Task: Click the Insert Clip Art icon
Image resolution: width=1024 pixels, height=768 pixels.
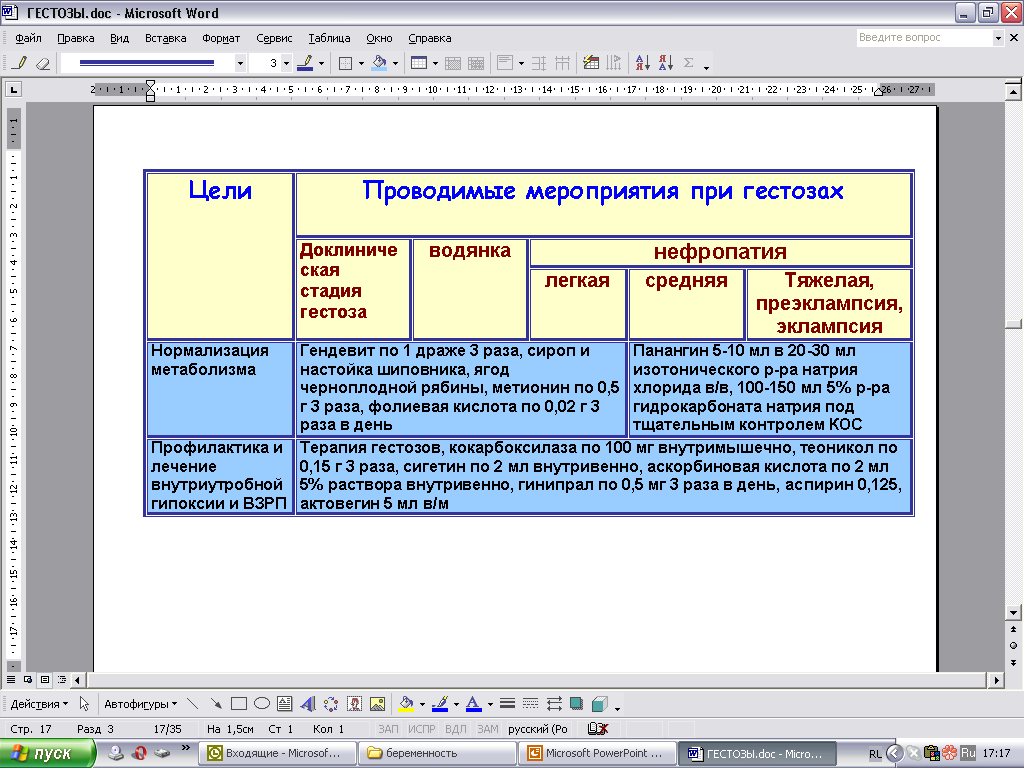Action: 354,704
